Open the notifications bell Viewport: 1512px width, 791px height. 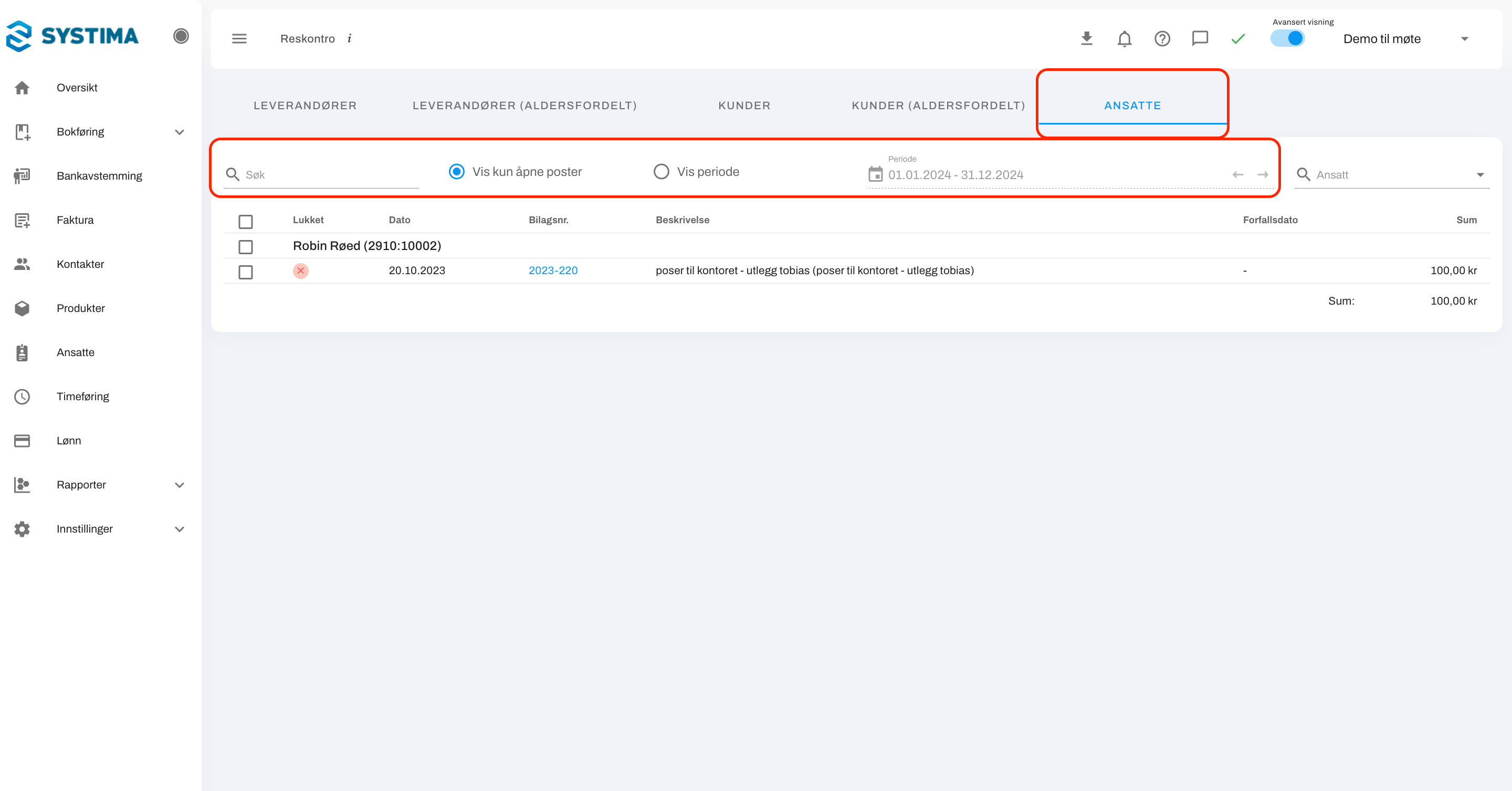pos(1124,39)
